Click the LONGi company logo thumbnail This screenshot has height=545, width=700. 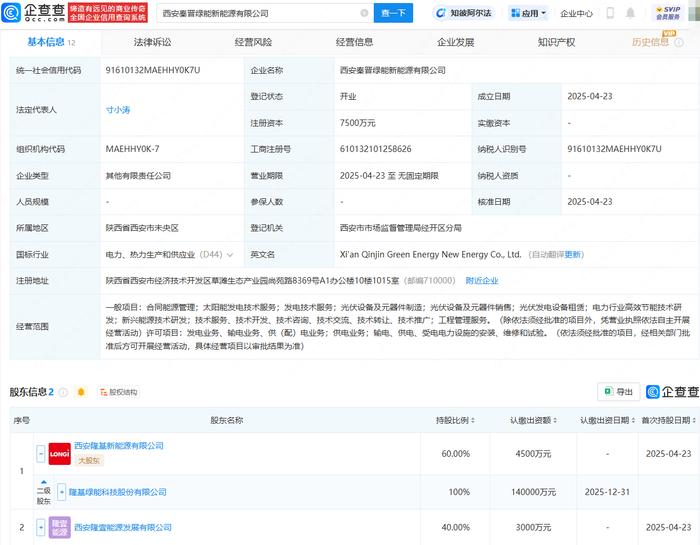tap(59, 454)
